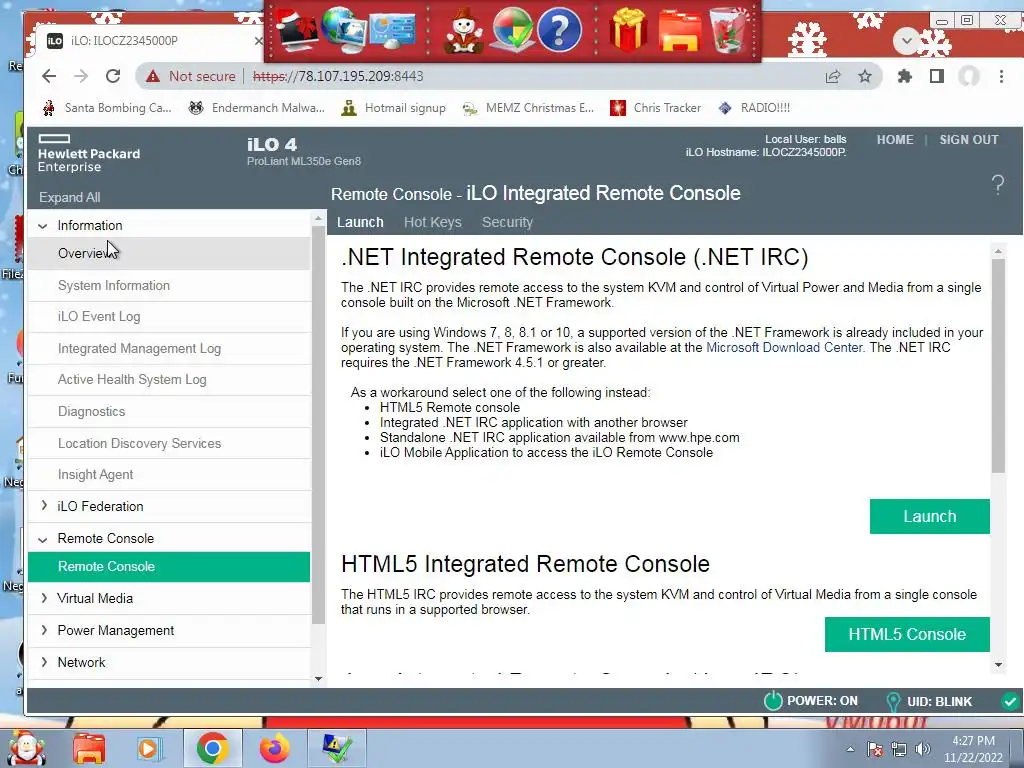Click the HOME link

[x=895, y=140]
